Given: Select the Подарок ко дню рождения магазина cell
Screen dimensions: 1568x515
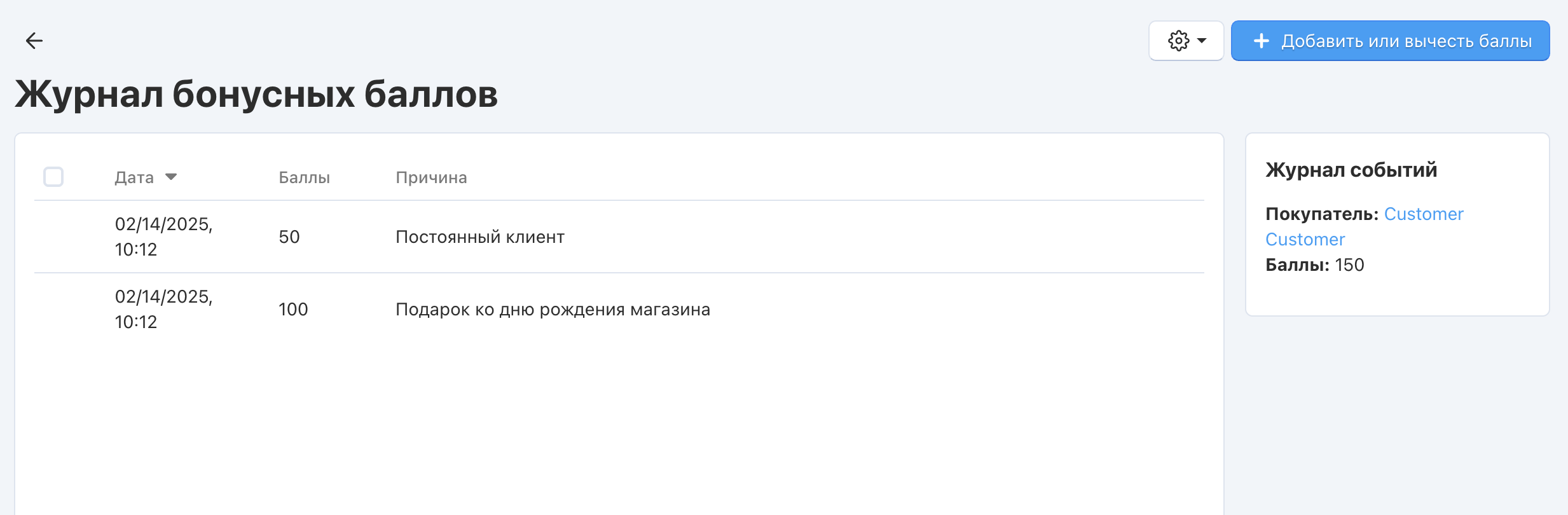Looking at the screenshot, I should point(553,310).
